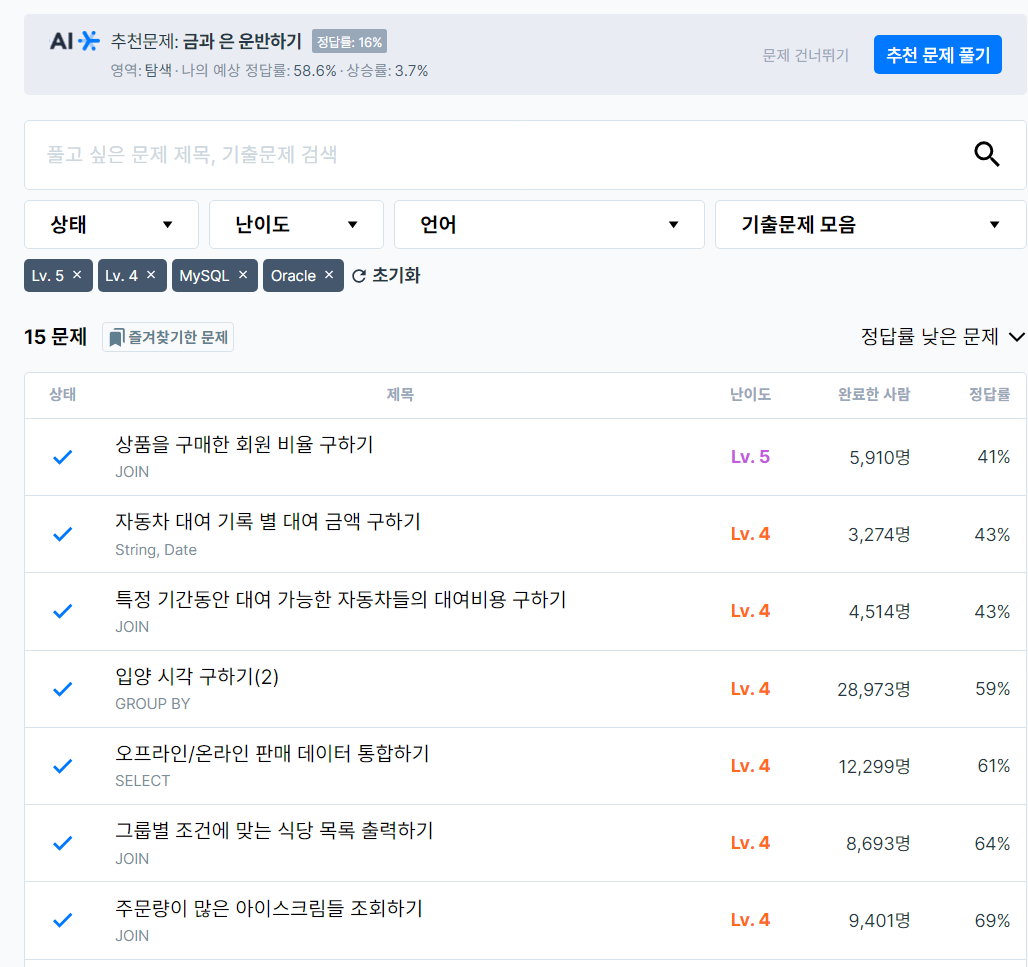Click the 문제 건너뛰기 link

[x=806, y=56]
